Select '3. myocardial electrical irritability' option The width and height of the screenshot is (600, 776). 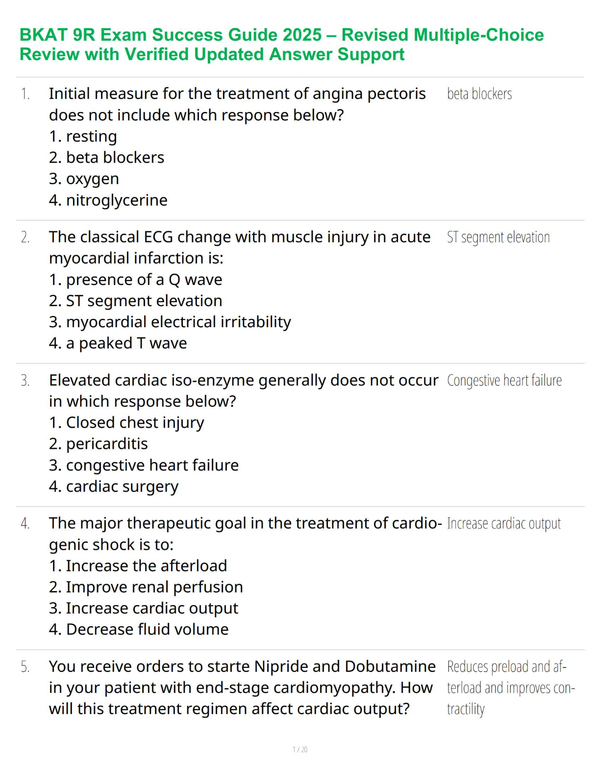click(170, 322)
